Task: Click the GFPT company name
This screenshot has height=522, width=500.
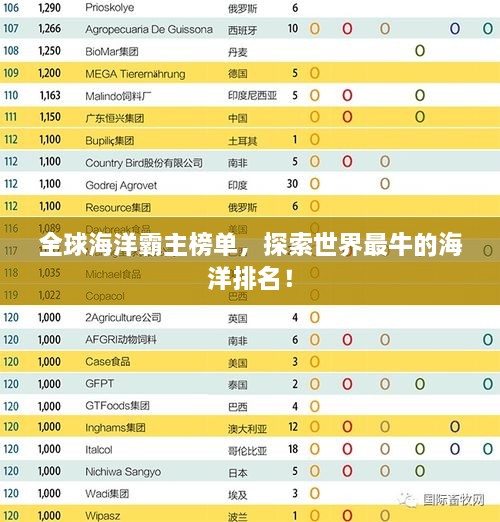Action: (99, 383)
